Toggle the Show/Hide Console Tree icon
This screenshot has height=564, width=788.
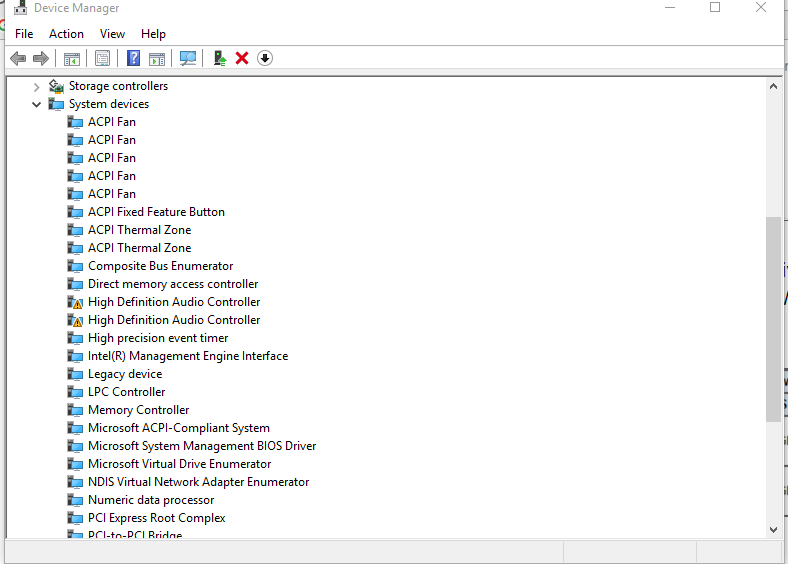[x=72, y=59]
